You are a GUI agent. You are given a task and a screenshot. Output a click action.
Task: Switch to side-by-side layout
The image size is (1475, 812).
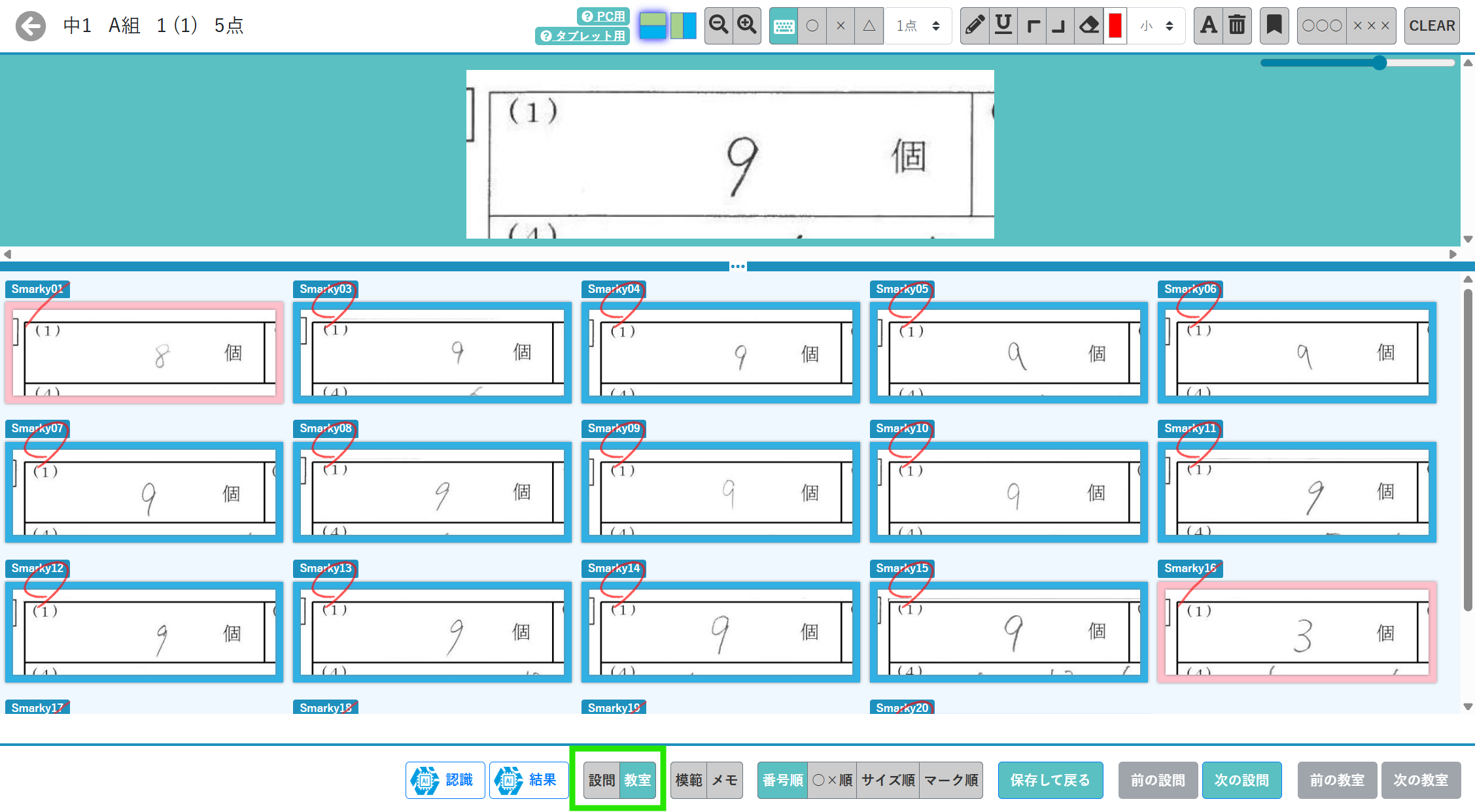(684, 25)
